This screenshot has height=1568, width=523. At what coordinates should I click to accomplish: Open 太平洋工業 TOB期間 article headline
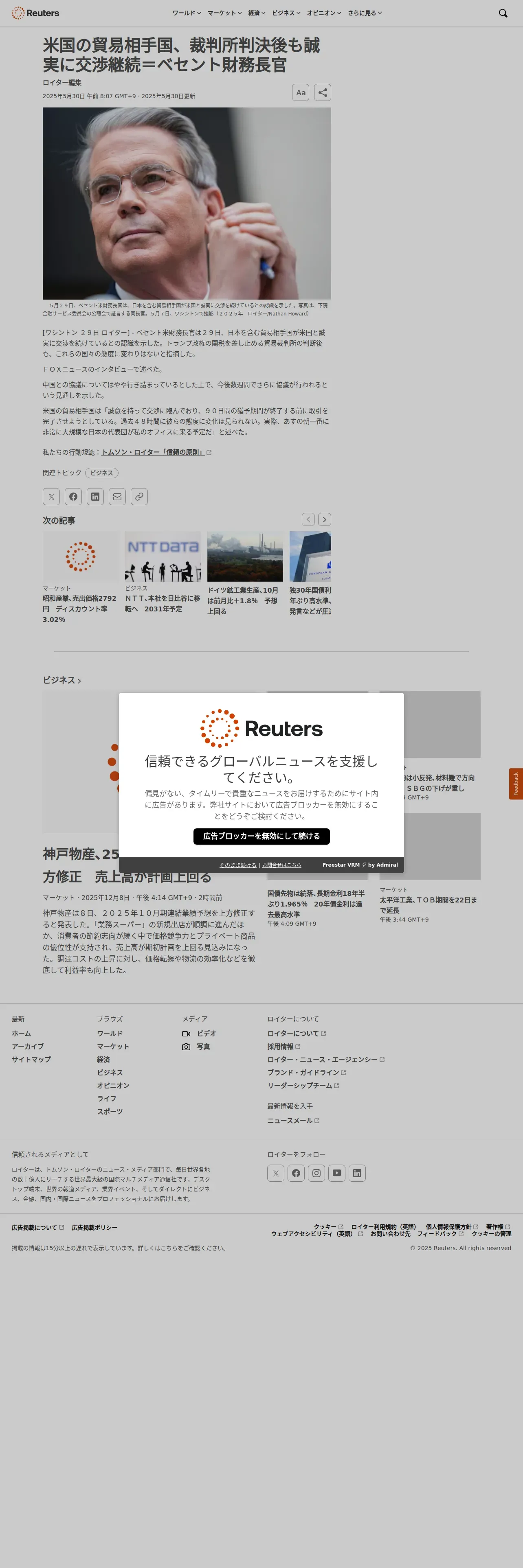[x=429, y=905]
